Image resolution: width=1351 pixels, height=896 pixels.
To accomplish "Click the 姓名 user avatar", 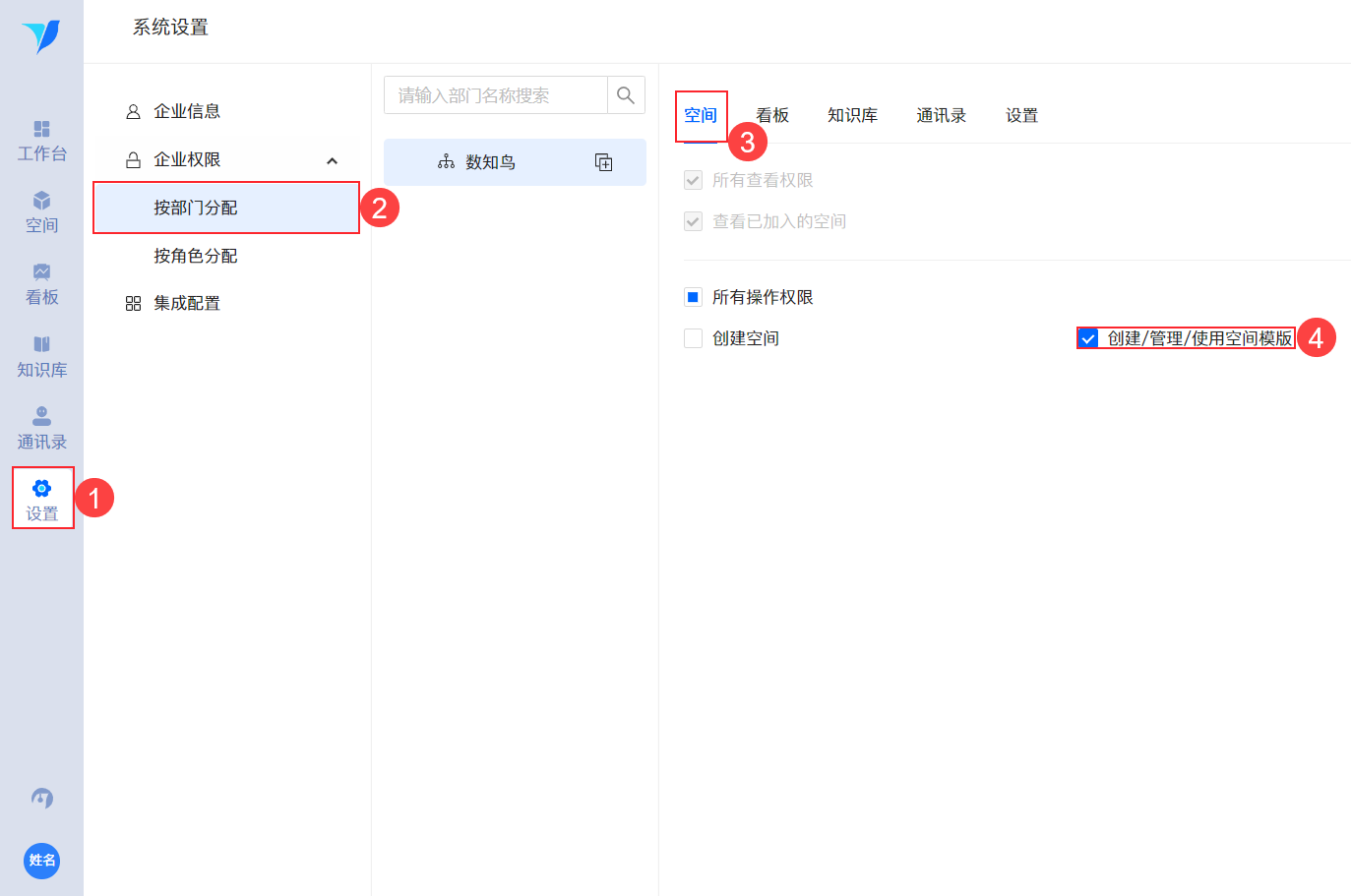I will 41,861.
